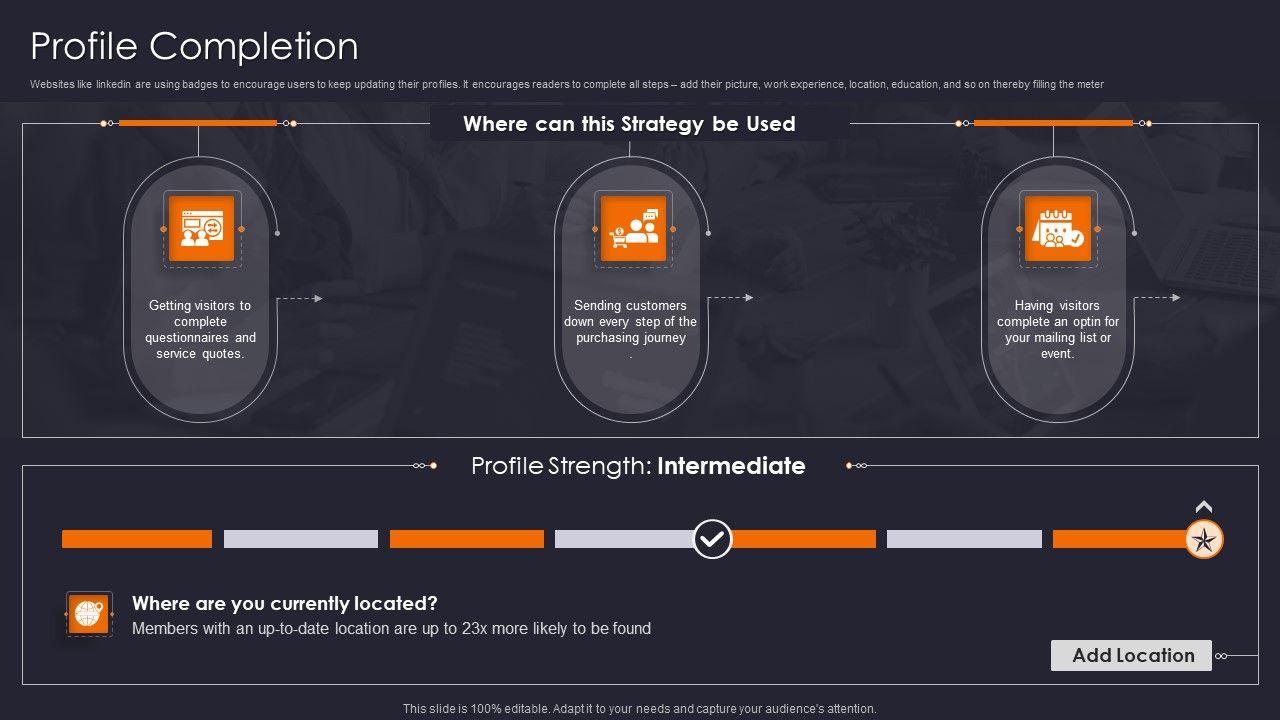
Task: Click the 'Sending customers down every step' text
Action: coord(630,322)
